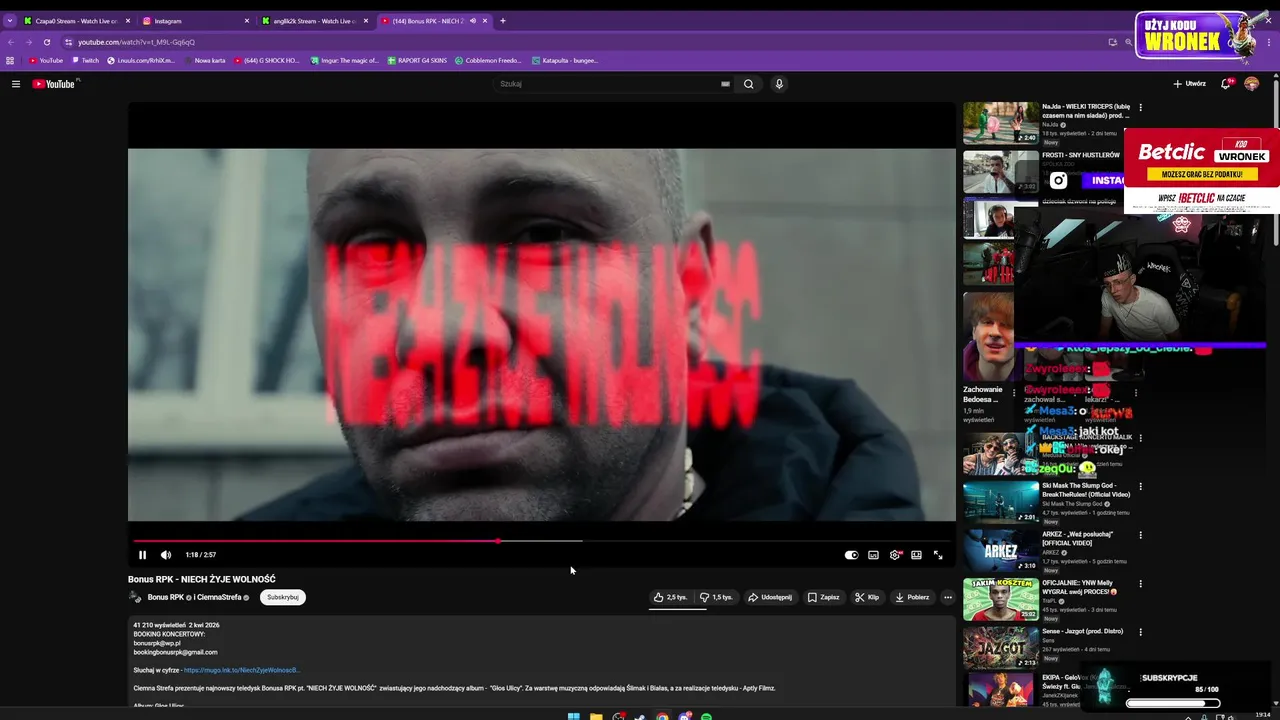Open Spotify from the taskbar
The width and height of the screenshot is (1280, 720).
coord(706,716)
